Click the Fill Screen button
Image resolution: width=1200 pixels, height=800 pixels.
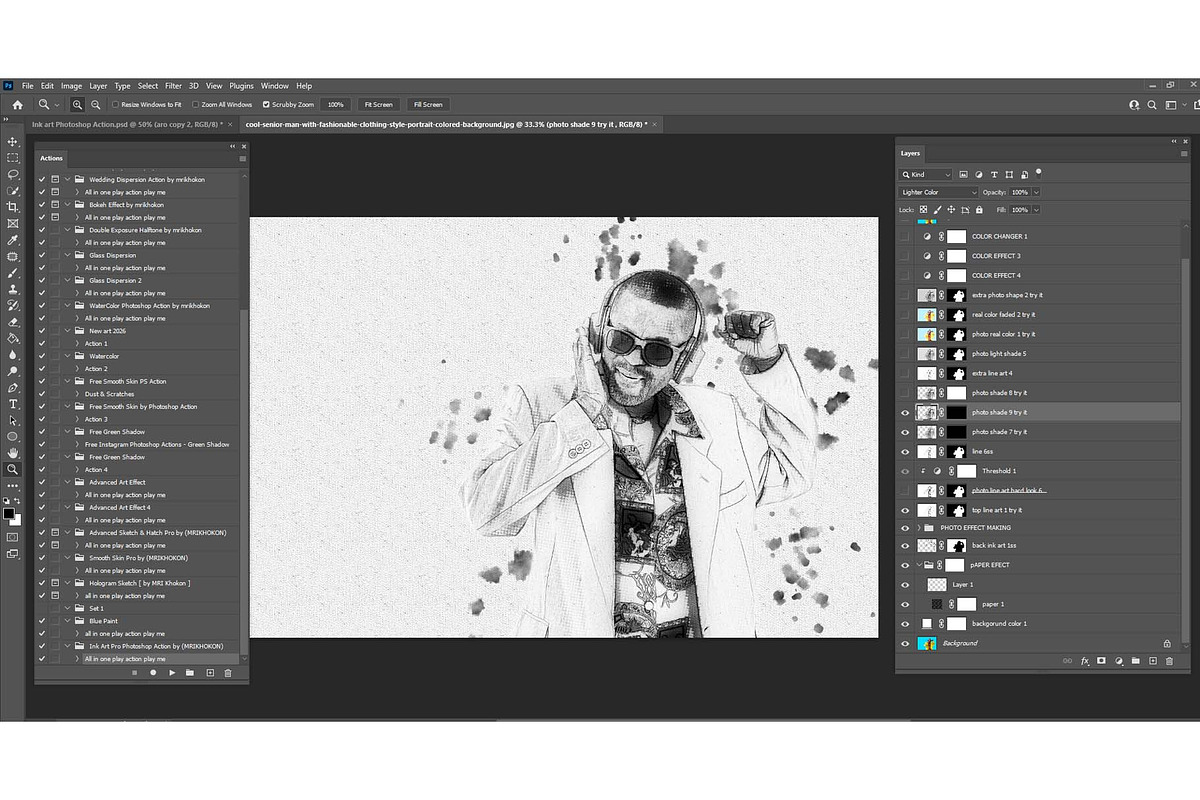(x=428, y=104)
